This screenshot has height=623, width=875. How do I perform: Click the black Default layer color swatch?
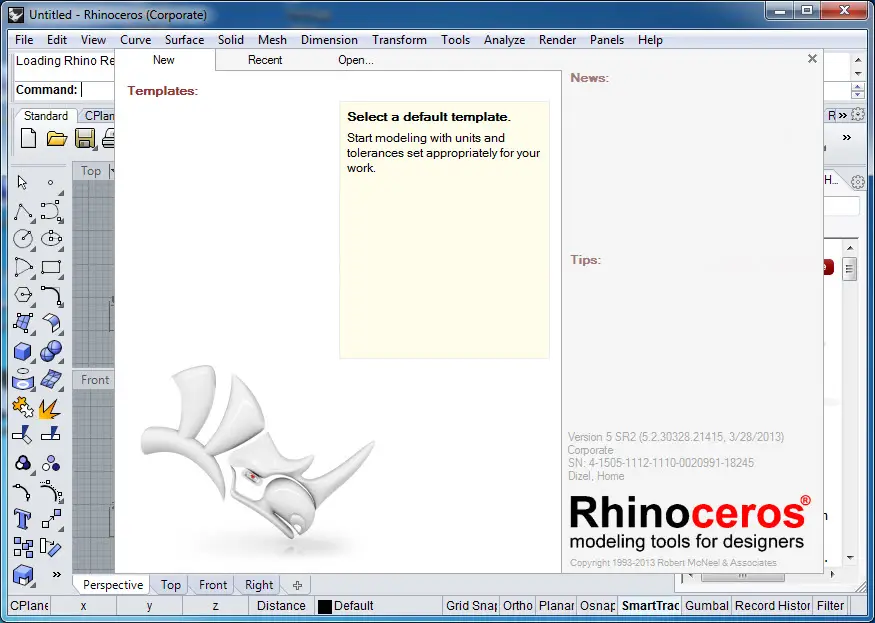point(325,606)
